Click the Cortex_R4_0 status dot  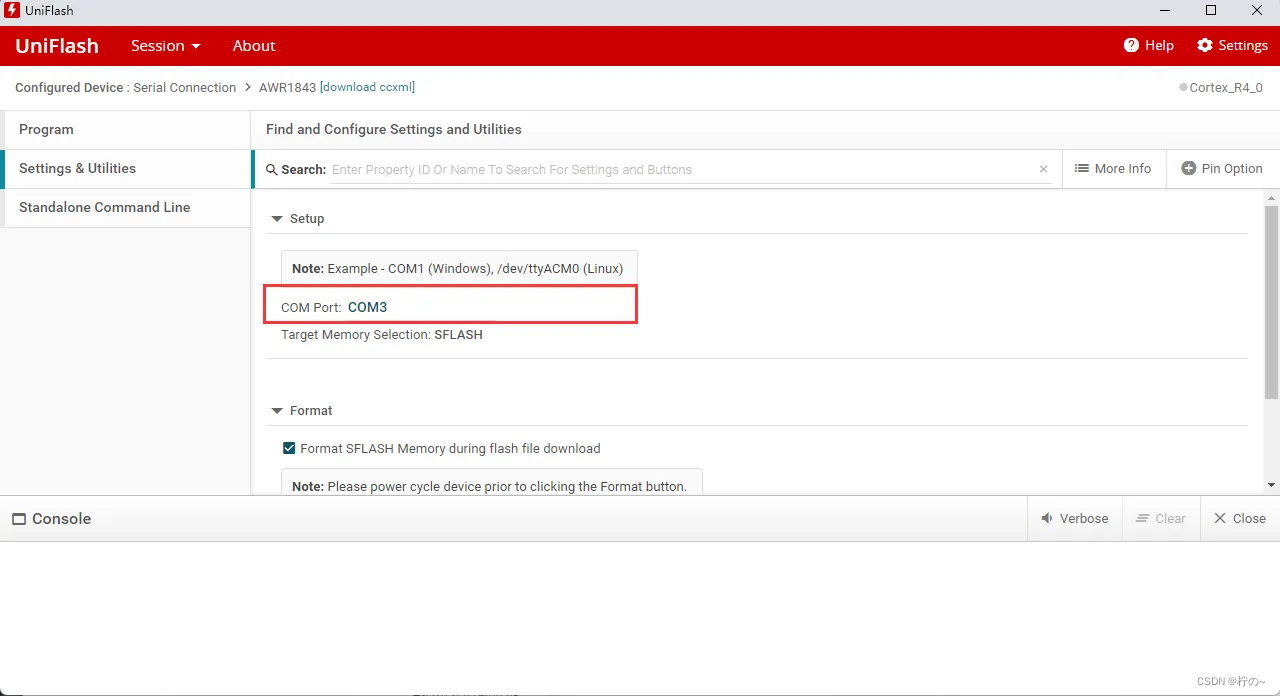point(1184,88)
